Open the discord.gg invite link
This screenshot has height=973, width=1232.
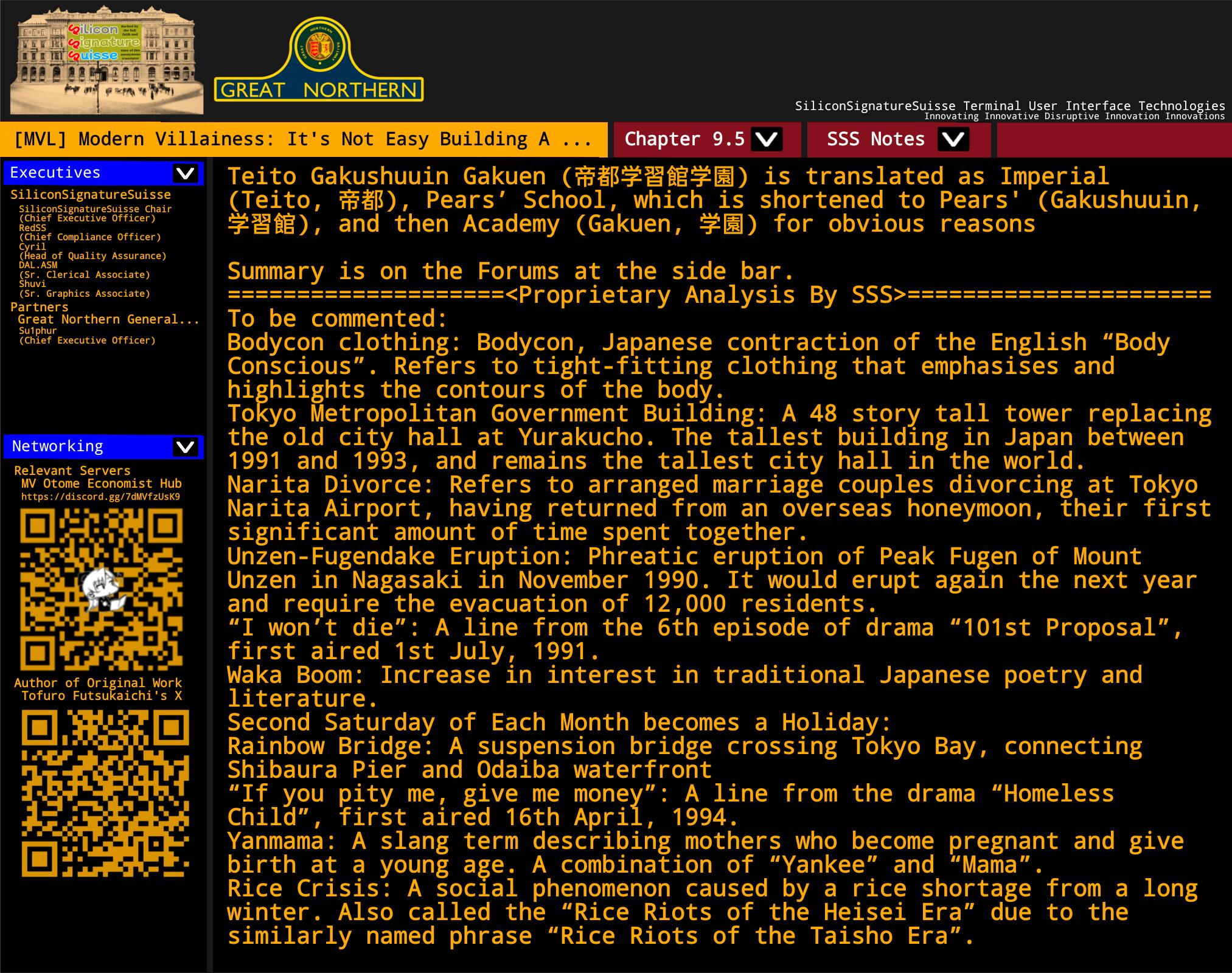(100, 497)
